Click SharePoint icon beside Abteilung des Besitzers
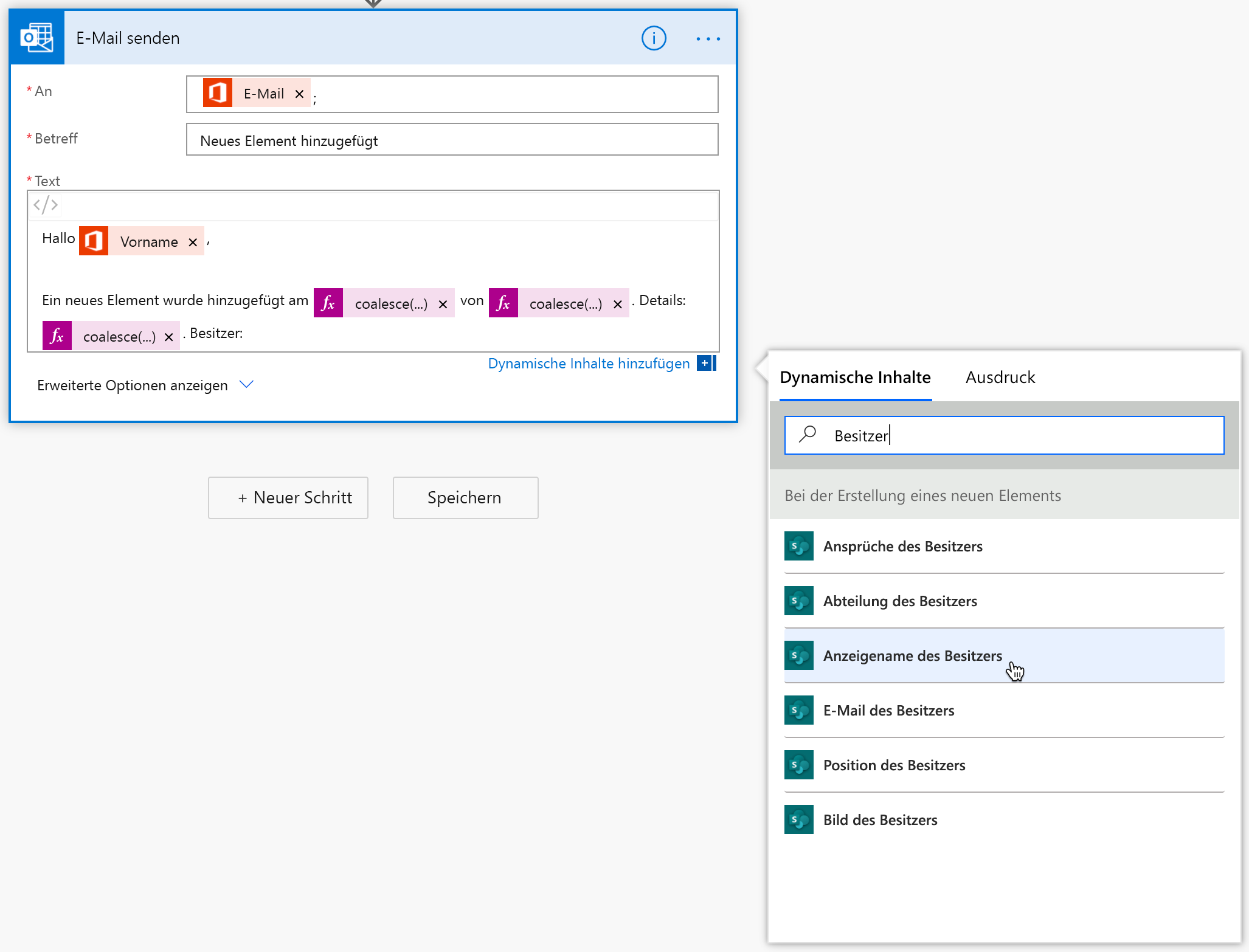Screen dimensions: 1249x952 799,601
